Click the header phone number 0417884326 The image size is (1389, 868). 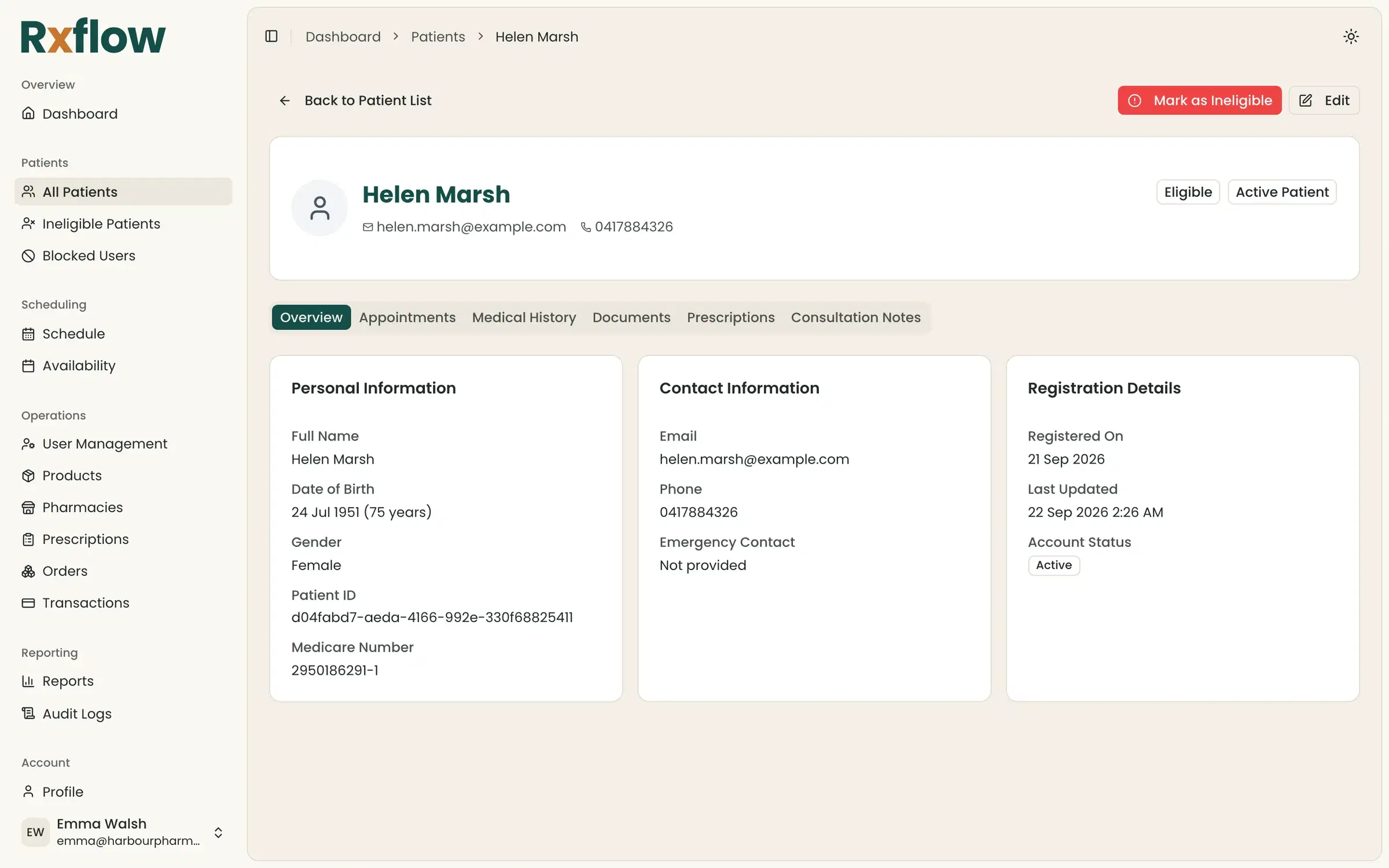tap(634, 226)
